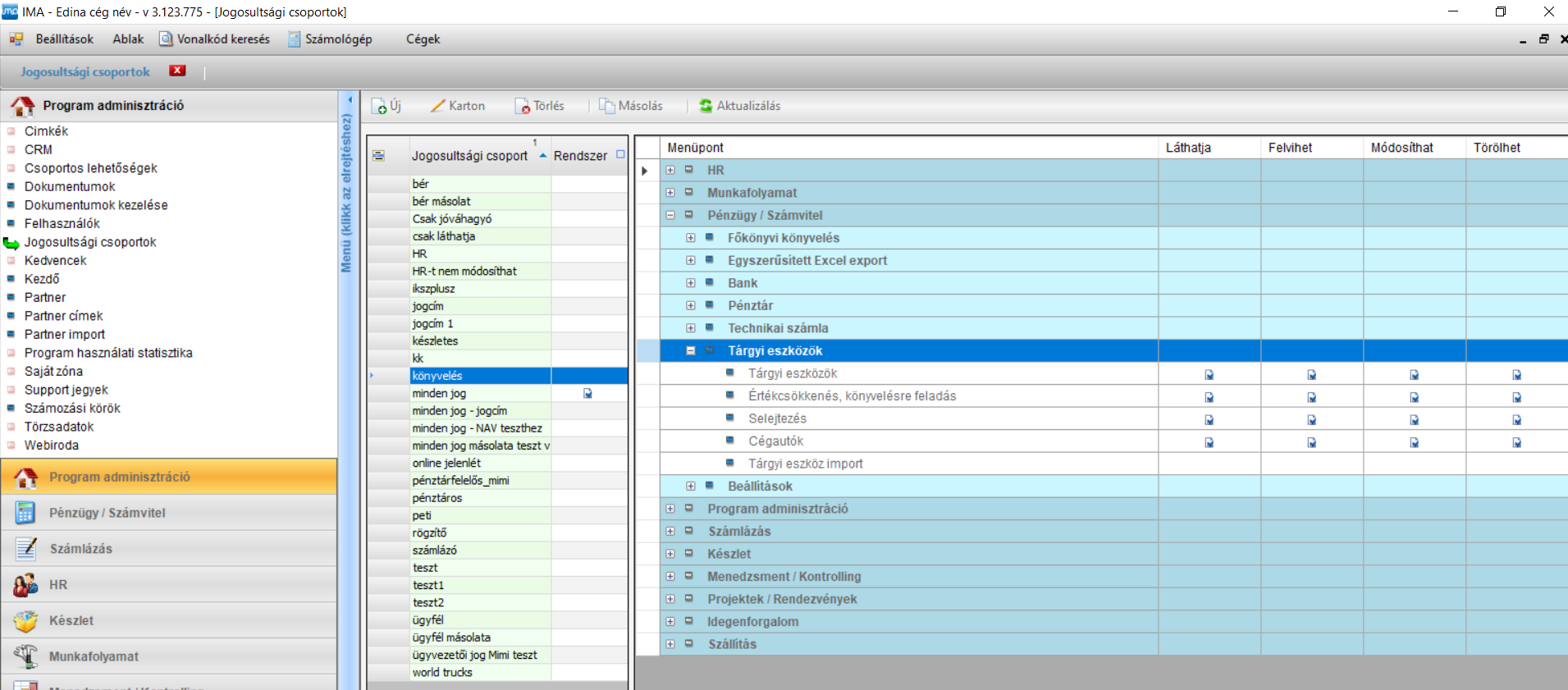
Task: Open Számológép calculator from the menu bar
Action: [330, 39]
